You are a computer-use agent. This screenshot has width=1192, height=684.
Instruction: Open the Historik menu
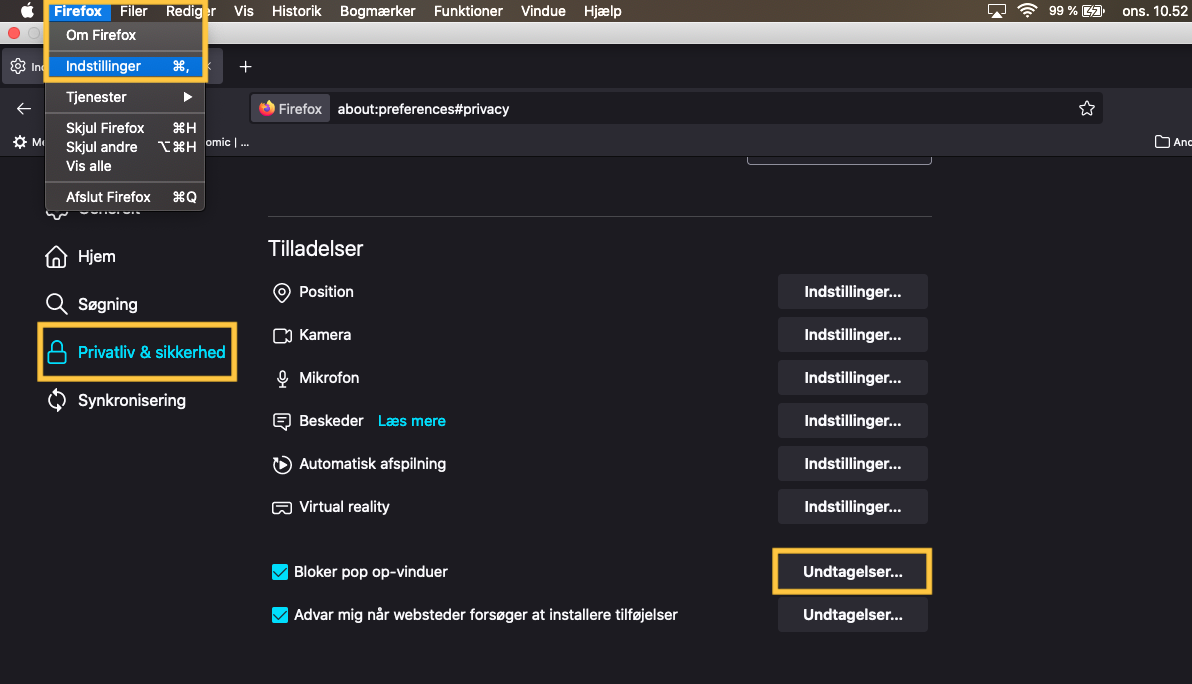tap(297, 11)
